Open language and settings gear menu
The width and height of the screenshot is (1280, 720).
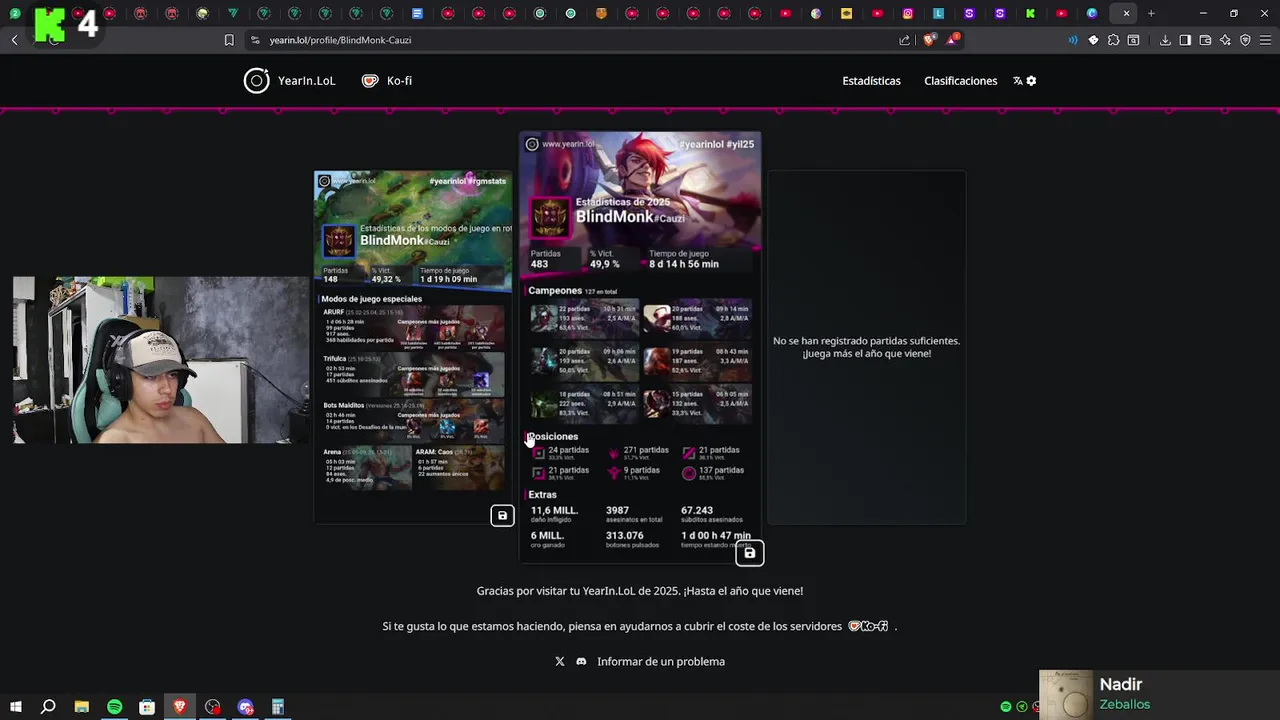(x=1025, y=81)
